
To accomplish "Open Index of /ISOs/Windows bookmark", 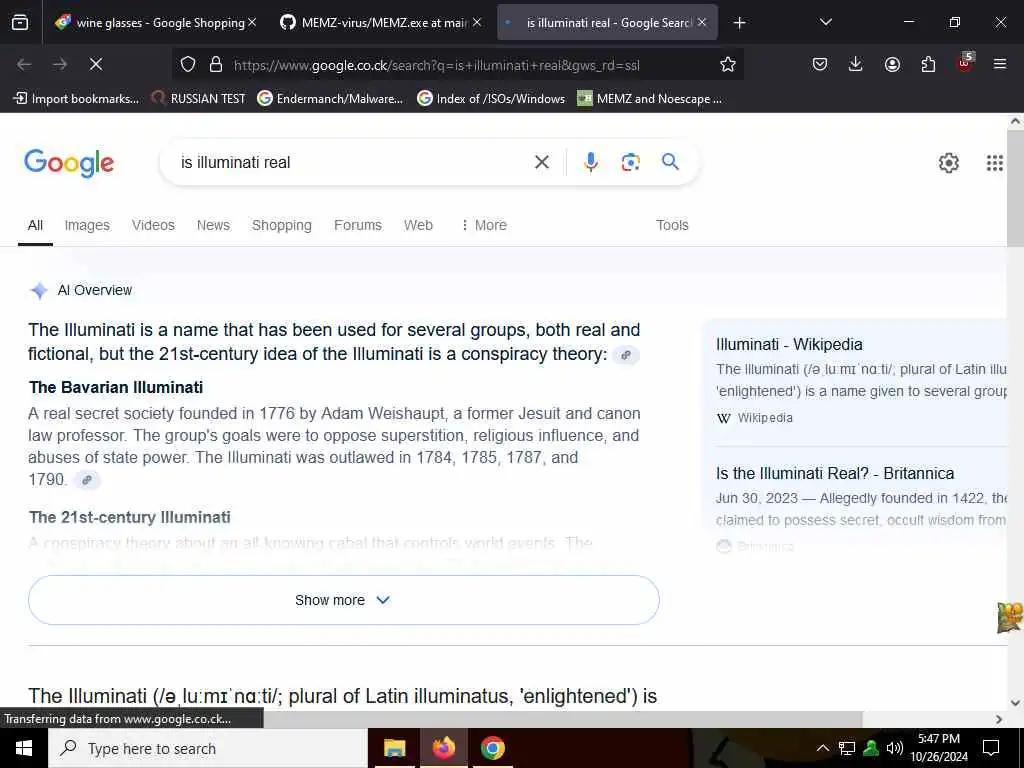I will pos(490,99).
